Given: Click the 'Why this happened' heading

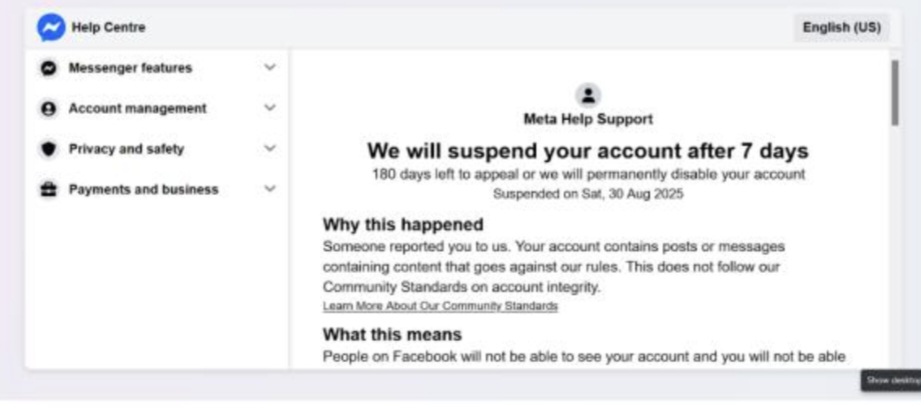Looking at the screenshot, I should click(x=403, y=224).
